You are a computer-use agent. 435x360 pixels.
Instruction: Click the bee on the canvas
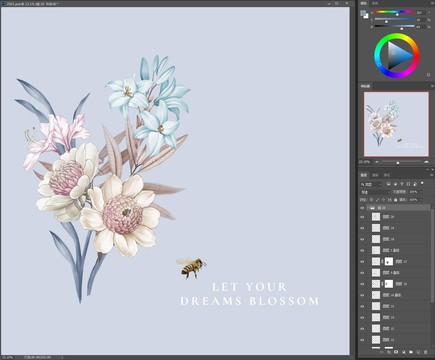(191, 267)
